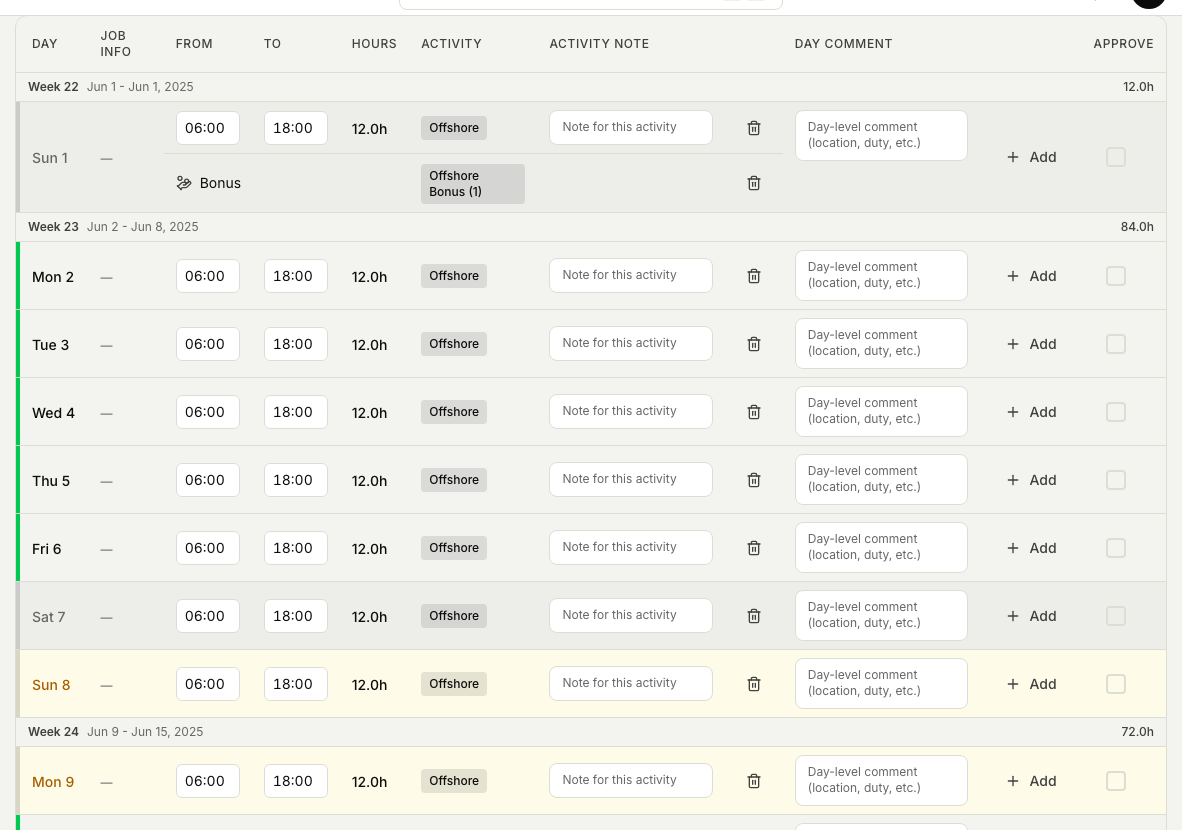This screenshot has height=830, width=1182.
Task: Approve the Mon 9 entry
Action: [x=1116, y=781]
